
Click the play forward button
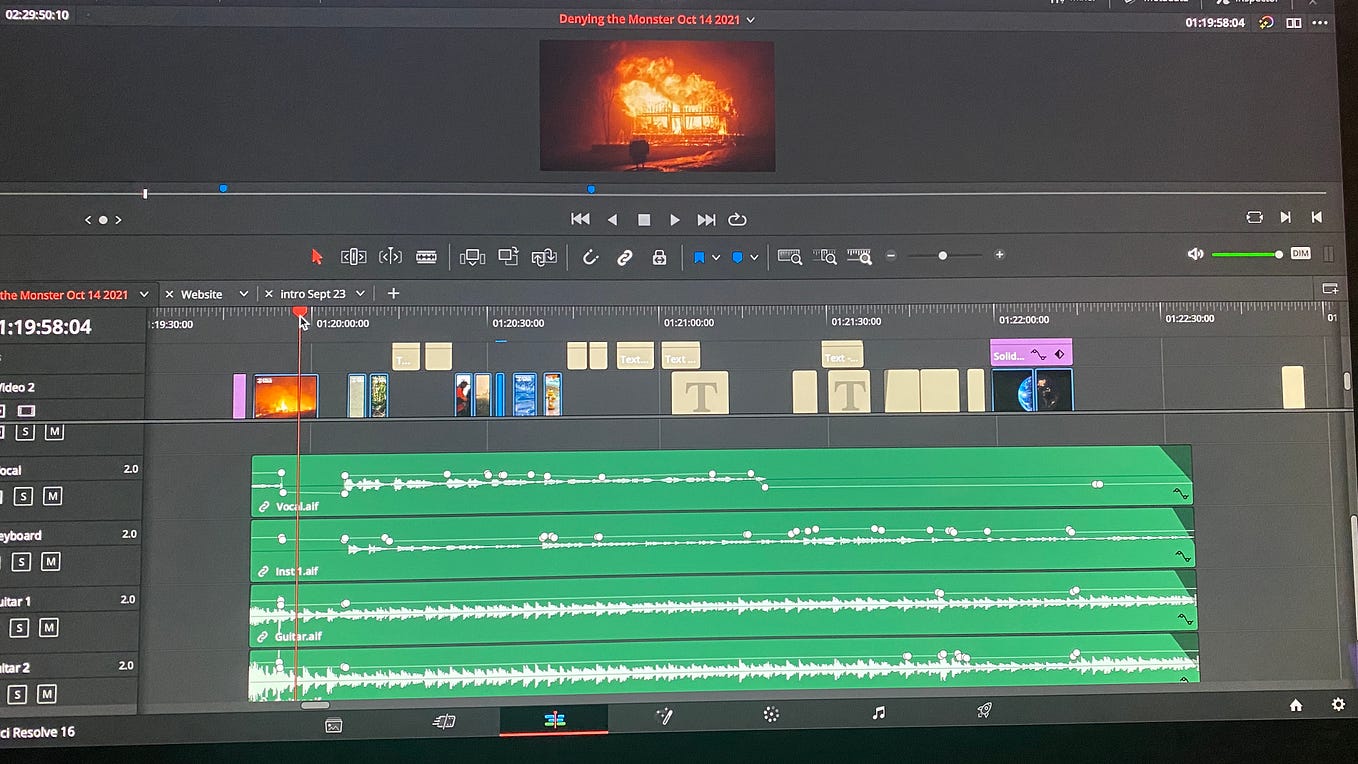675,220
